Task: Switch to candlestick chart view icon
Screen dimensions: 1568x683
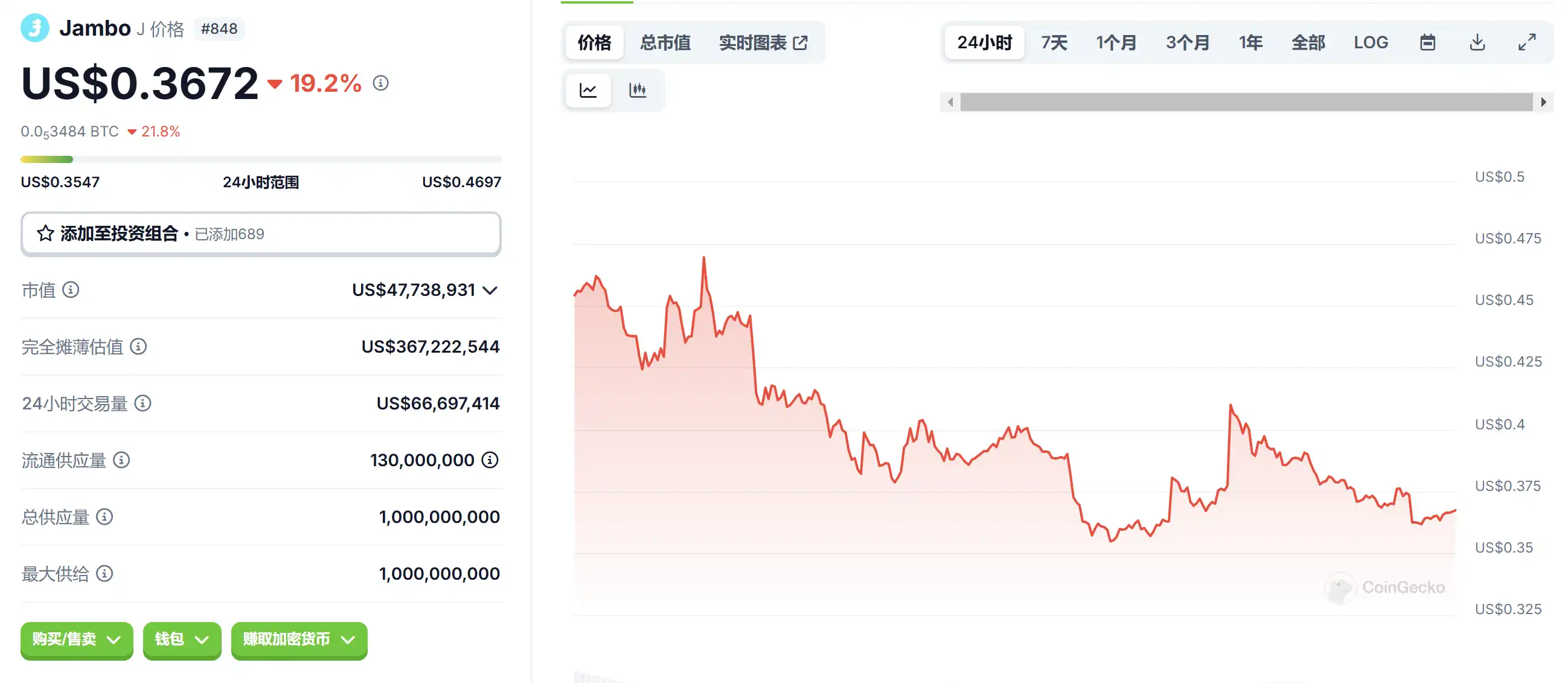Action: point(638,91)
